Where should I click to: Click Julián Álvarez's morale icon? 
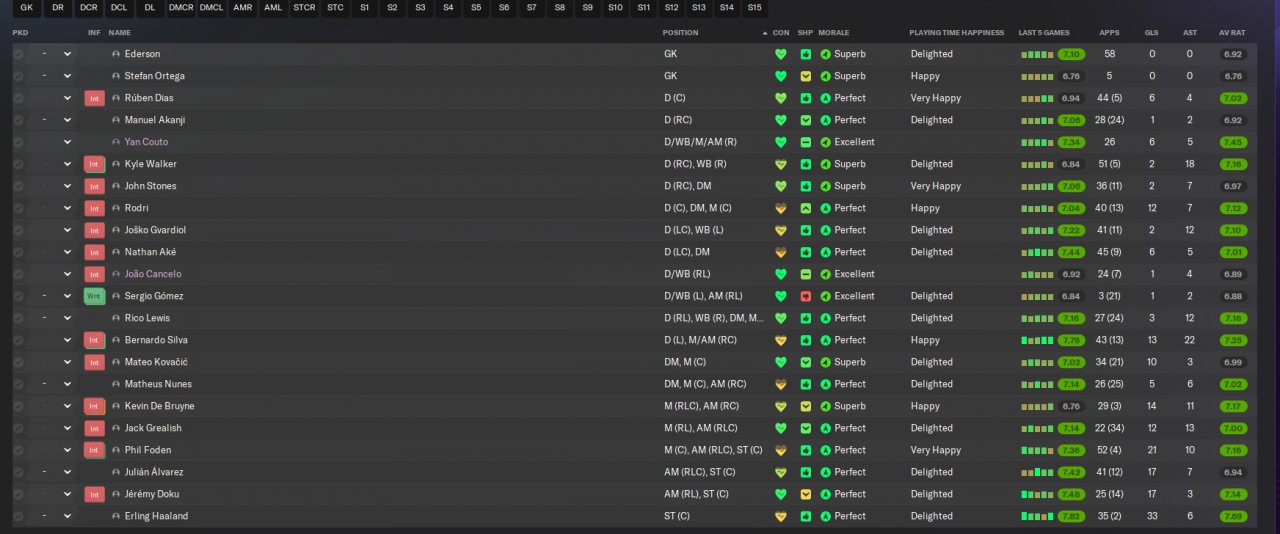pos(825,472)
